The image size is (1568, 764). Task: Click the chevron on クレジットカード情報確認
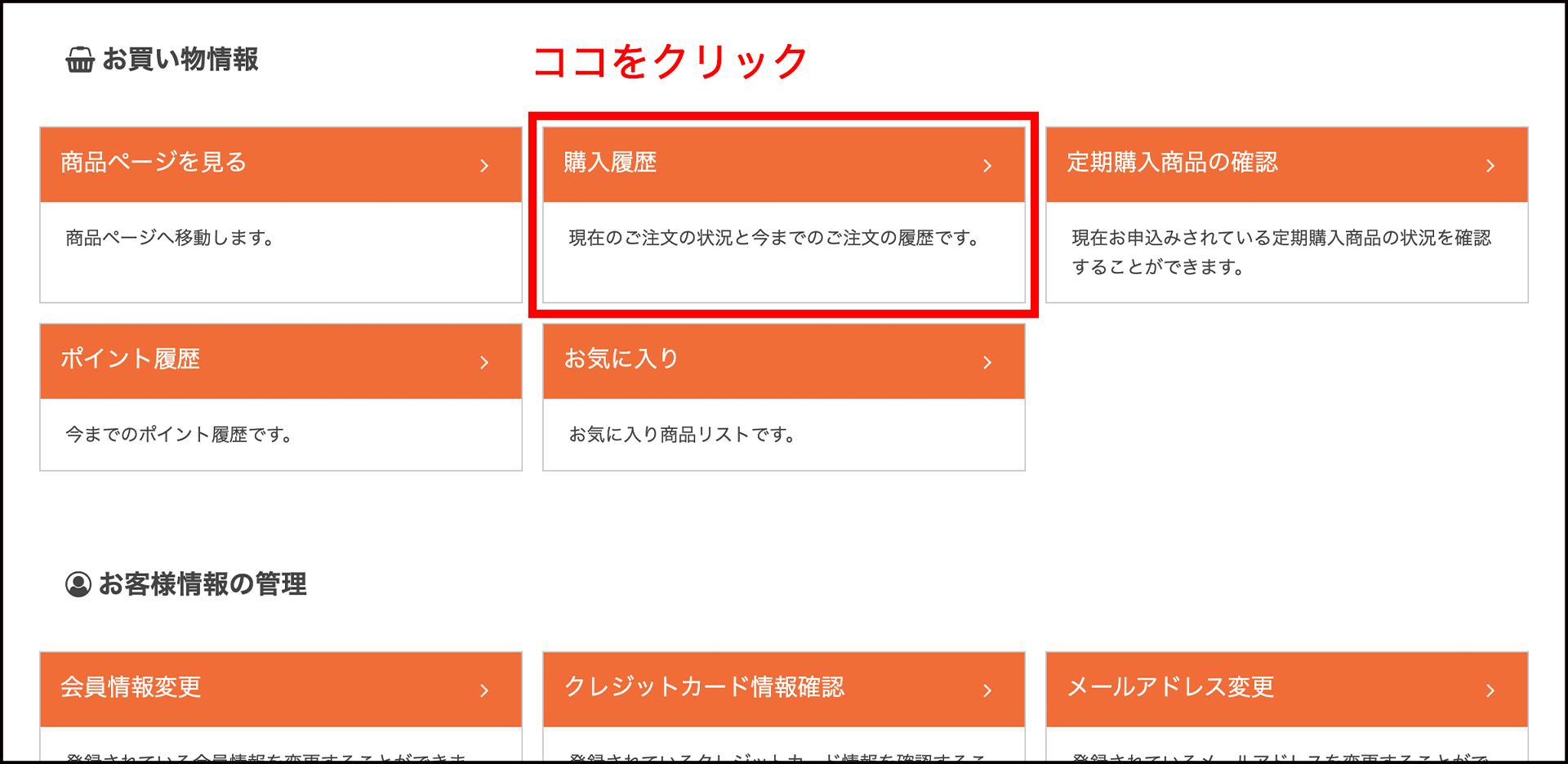pos(987,690)
